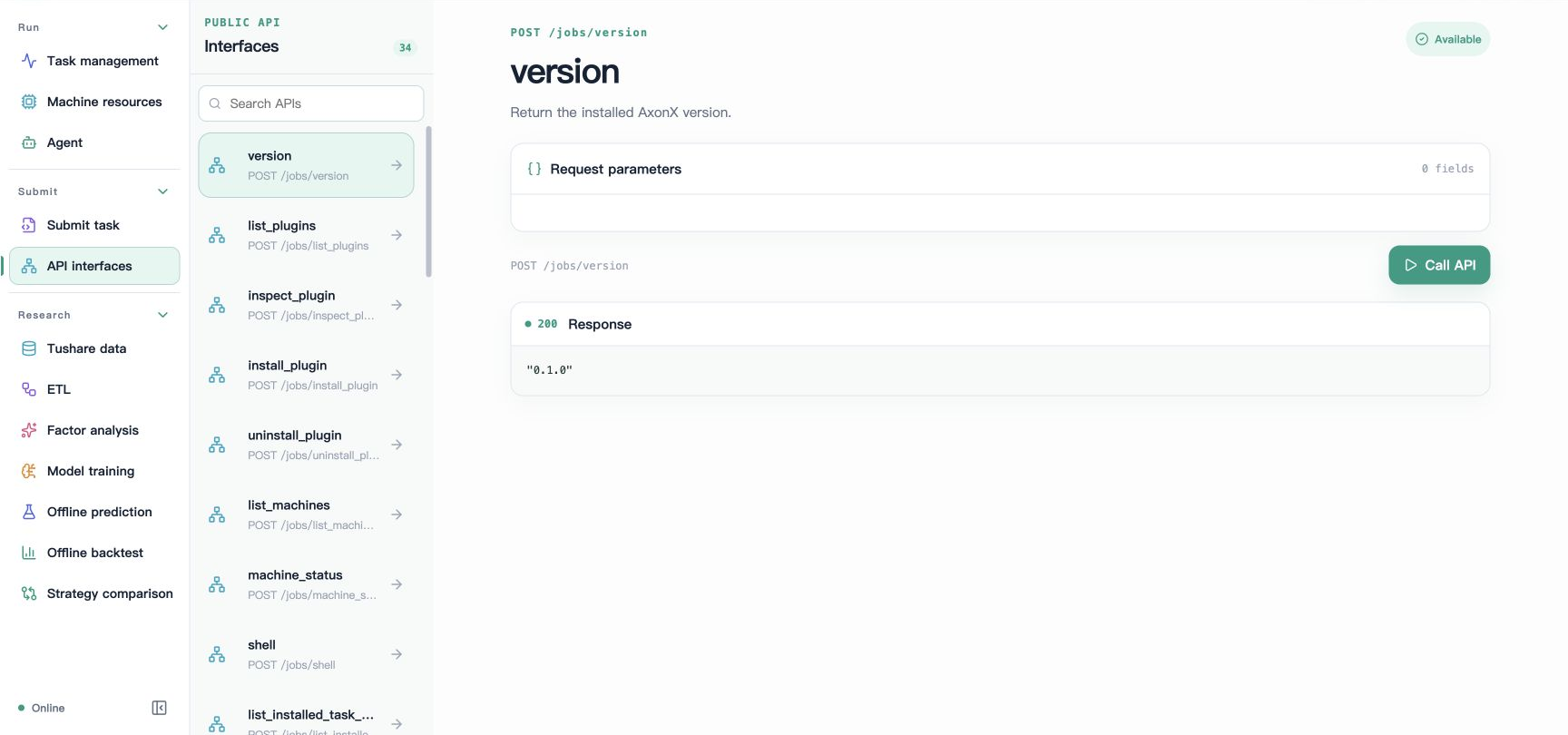Select the inspect_plugin interface
Viewport: 1568px width, 735px height.
click(306, 305)
